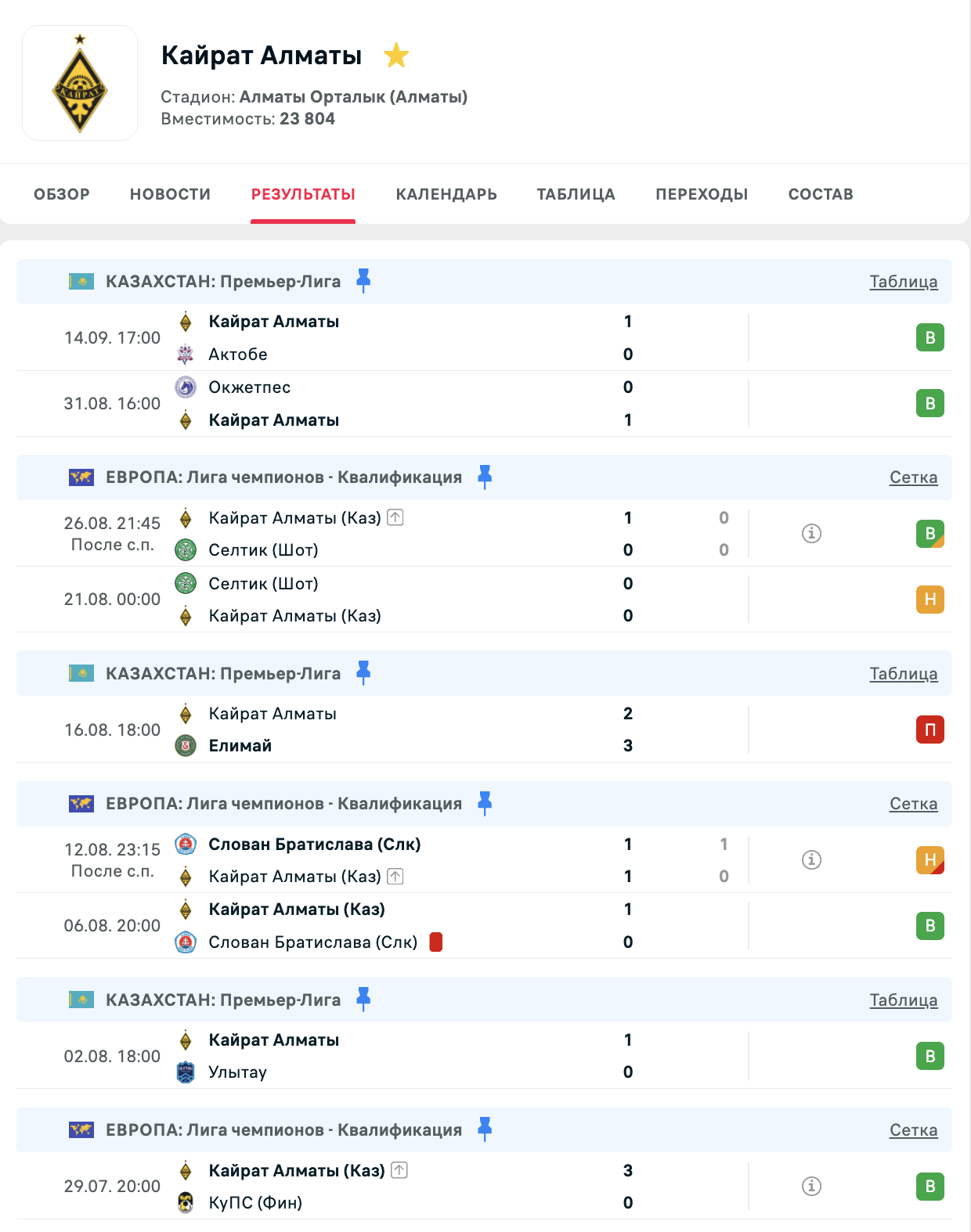
Task: Click the Окжетпес team logo
Action: coord(186,387)
